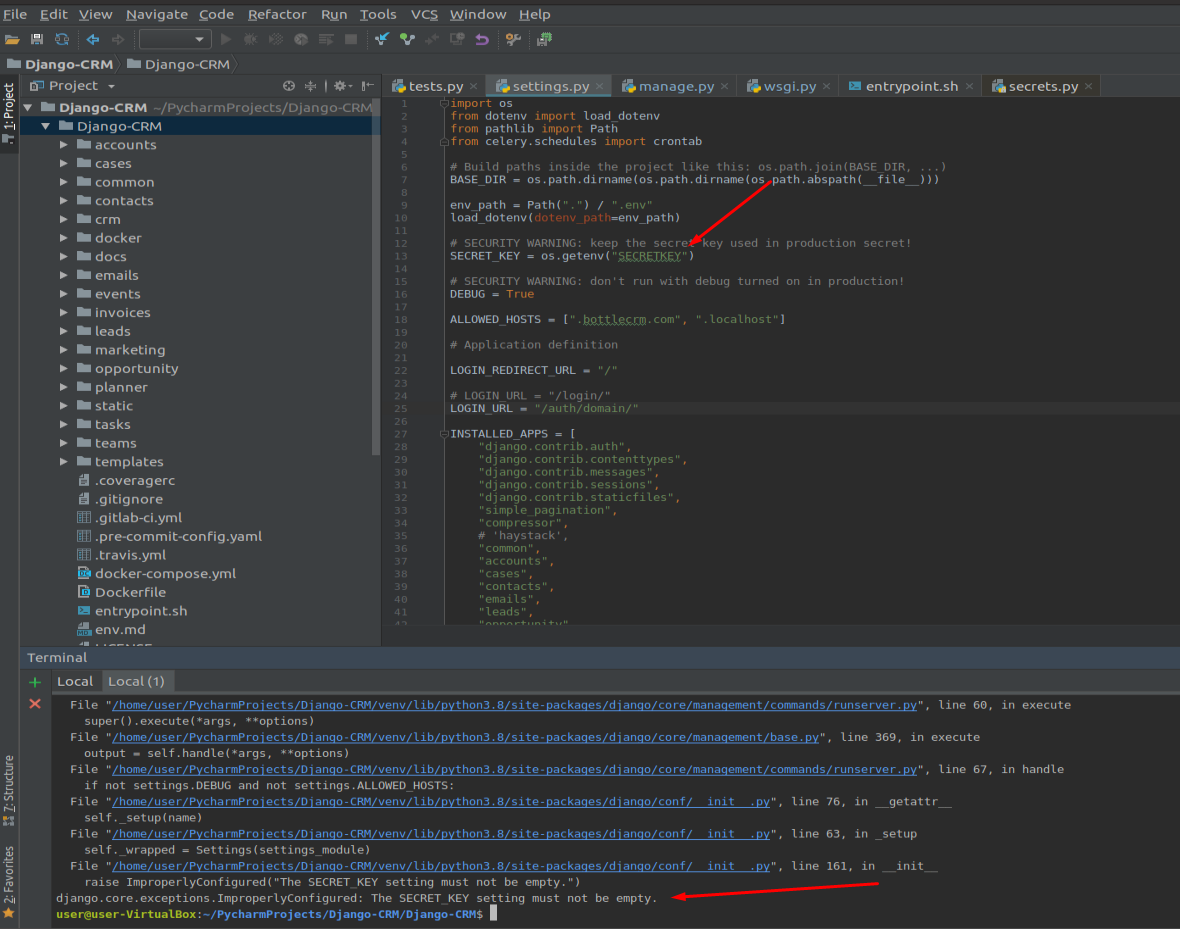
Task: Open the Navigate menu
Action: coord(157,14)
